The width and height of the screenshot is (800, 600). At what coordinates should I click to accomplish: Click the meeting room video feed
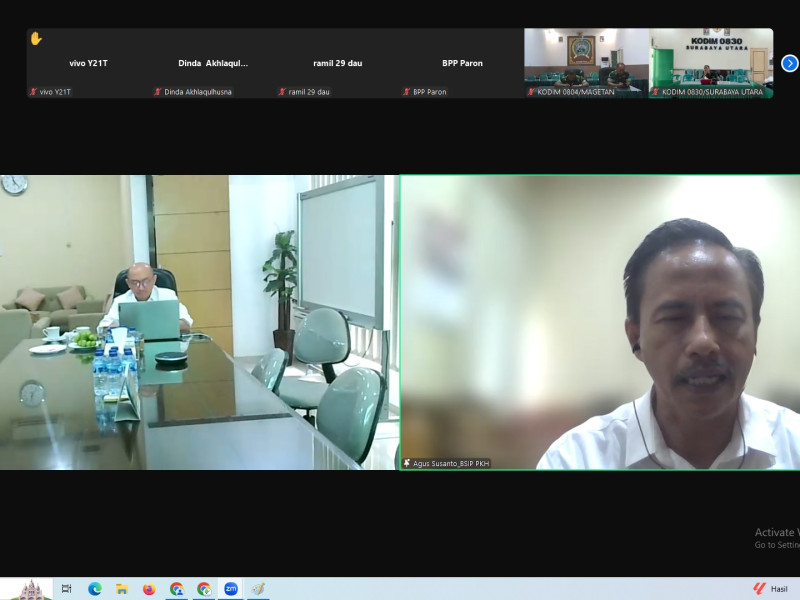tap(198, 322)
